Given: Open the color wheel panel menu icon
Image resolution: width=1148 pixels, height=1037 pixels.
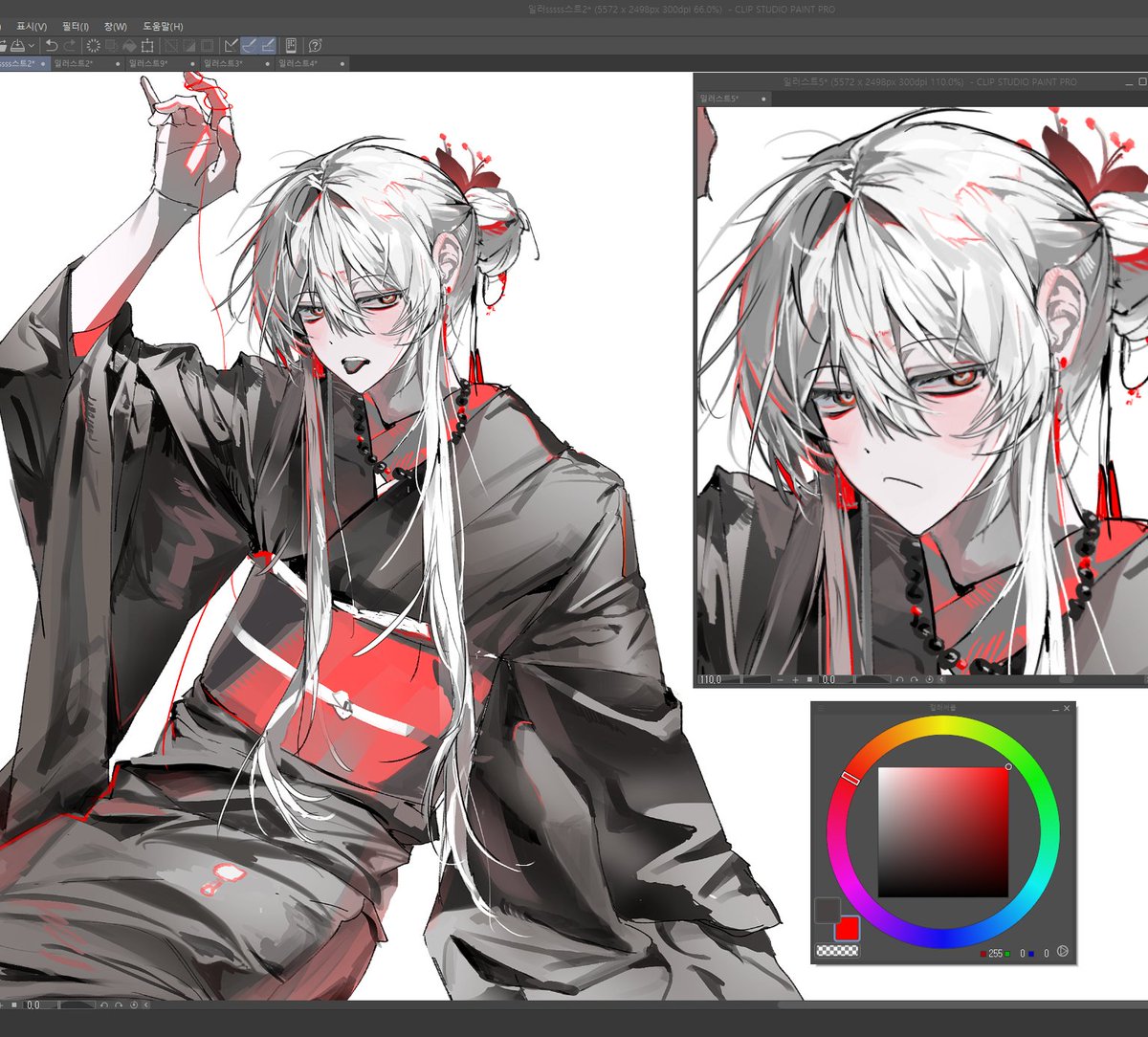Looking at the screenshot, I should 821,708.
